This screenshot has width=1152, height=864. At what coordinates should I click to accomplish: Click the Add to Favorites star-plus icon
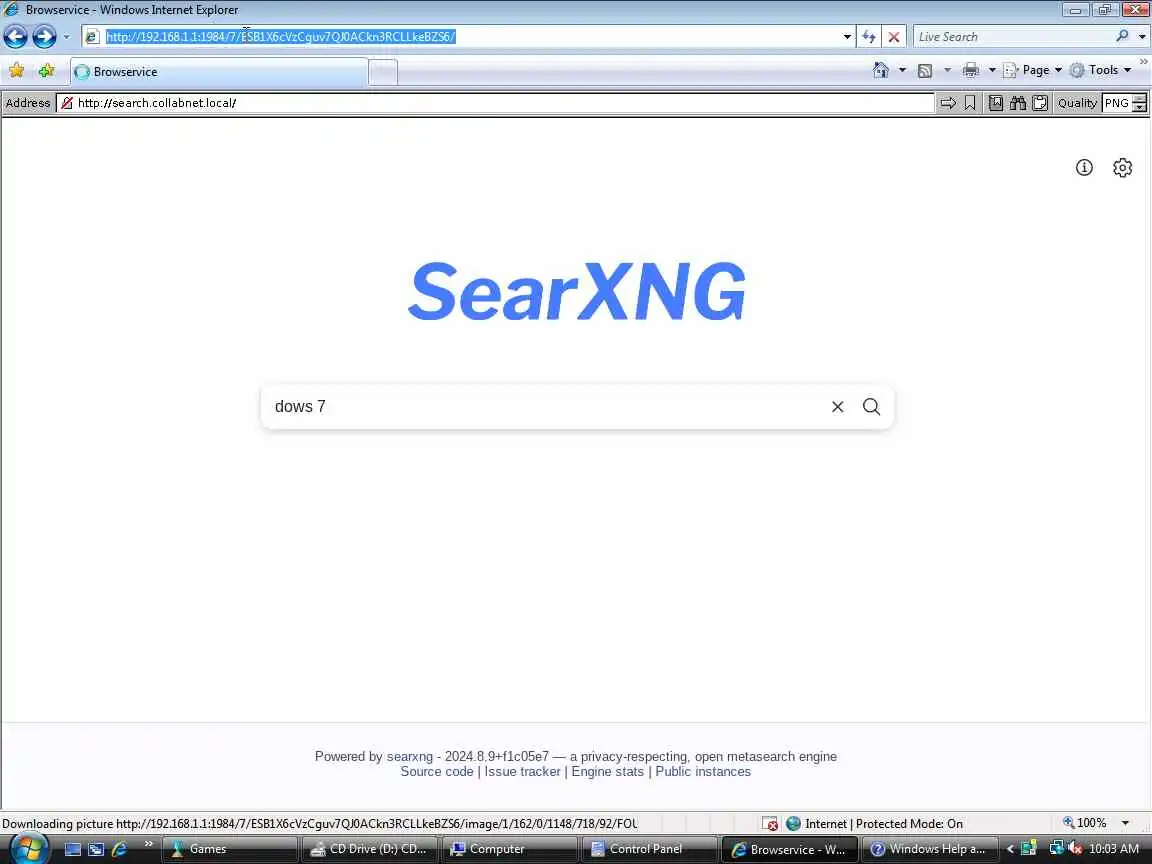(46, 71)
